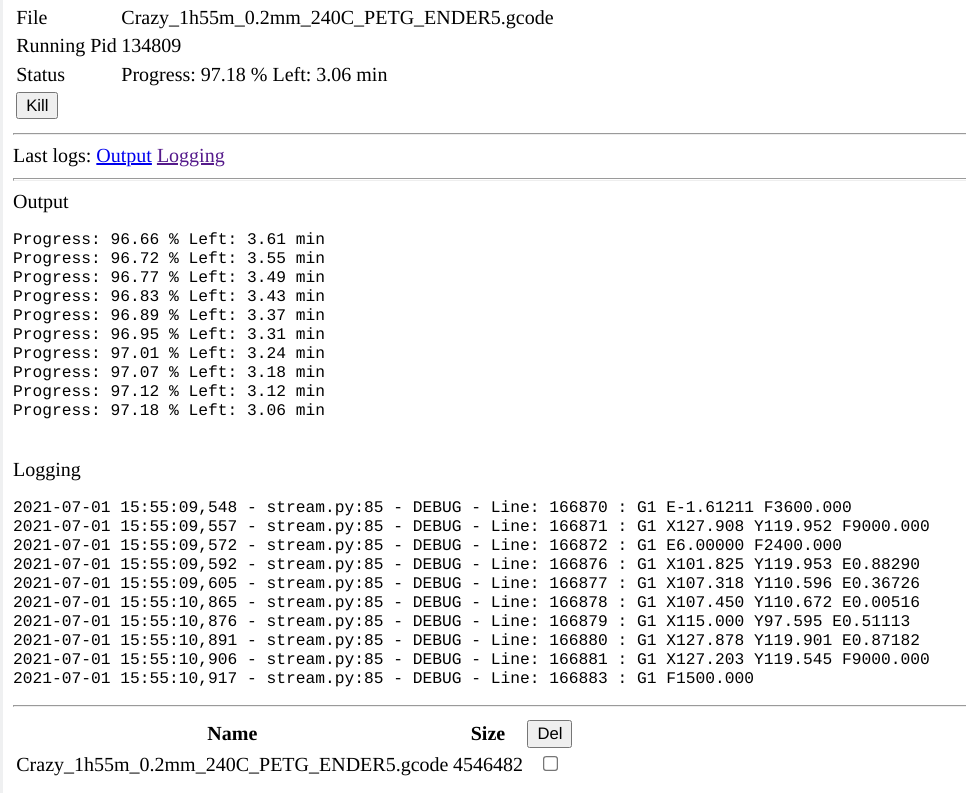This screenshot has height=793, width=966.
Task: Click the Size column header
Action: click(x=488, y=733)
